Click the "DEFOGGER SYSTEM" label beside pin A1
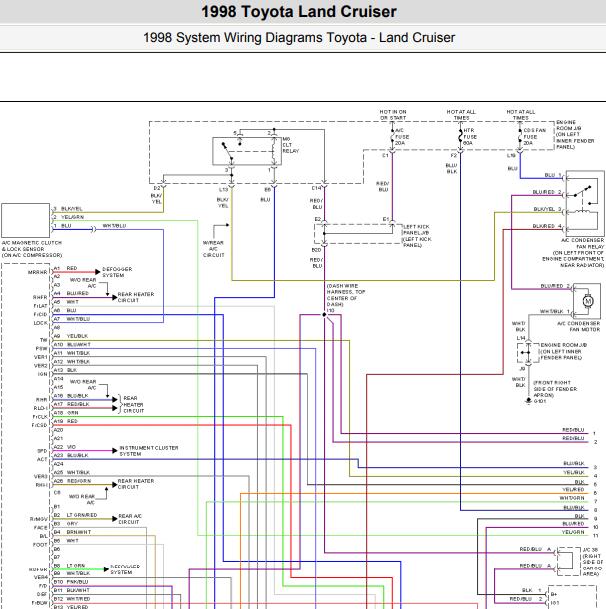 [x=117, y=272]
